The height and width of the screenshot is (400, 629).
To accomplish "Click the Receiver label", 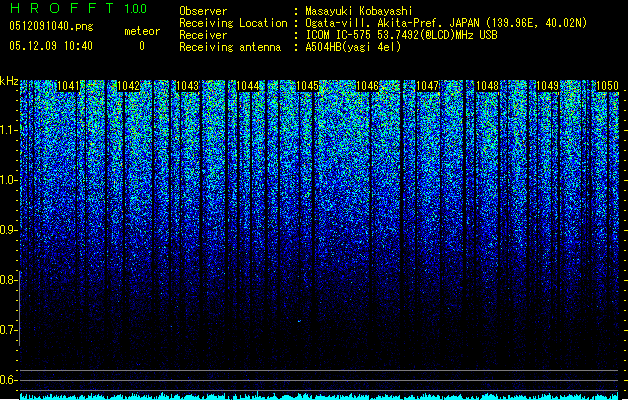I will coord(203,35).
